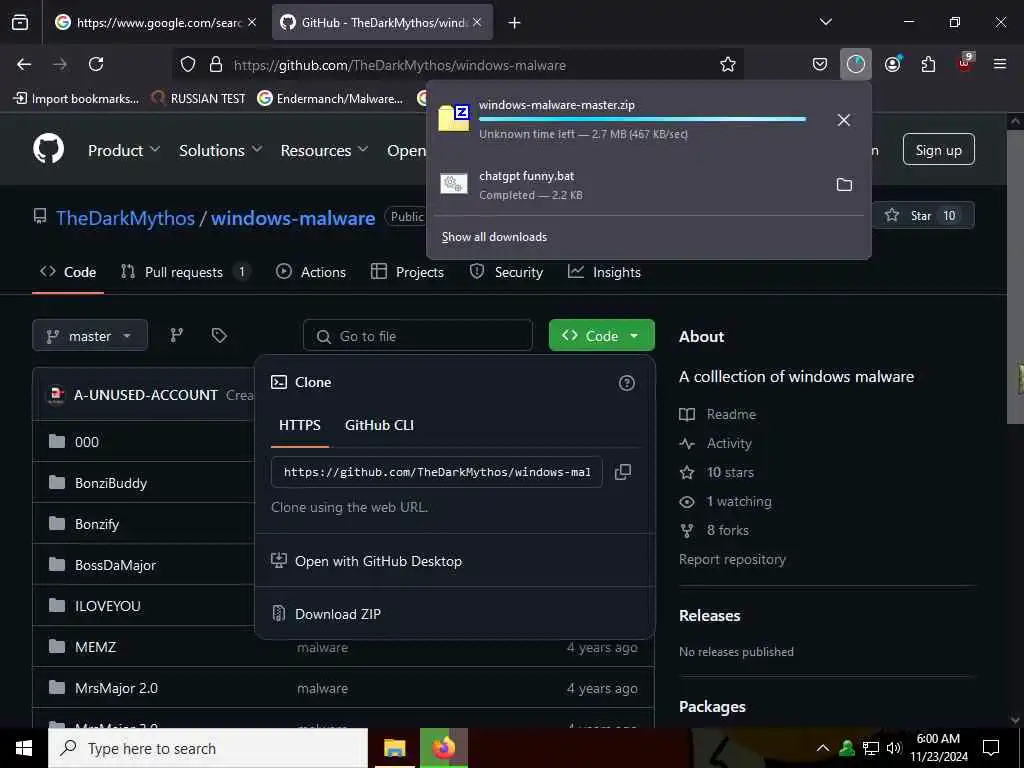Save page to Pocket
1024x768 pixels.
tap(820, 64)
